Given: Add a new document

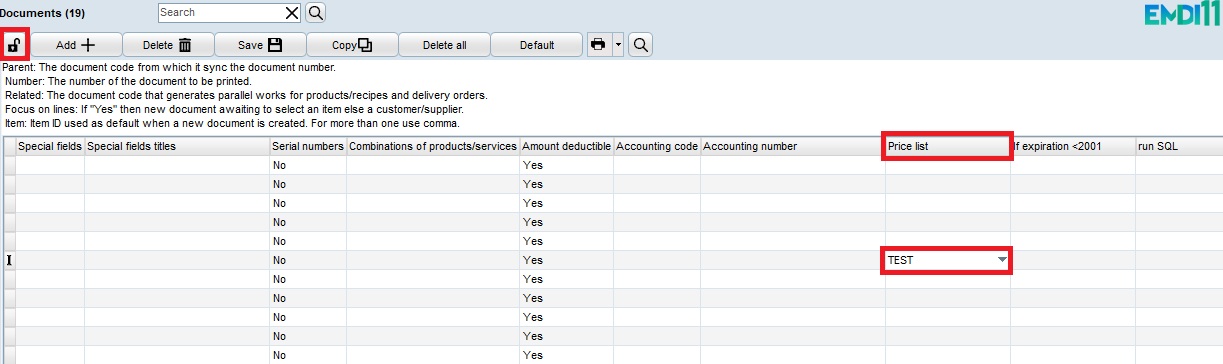Looking at the screenshot, I should coord(76,45).
